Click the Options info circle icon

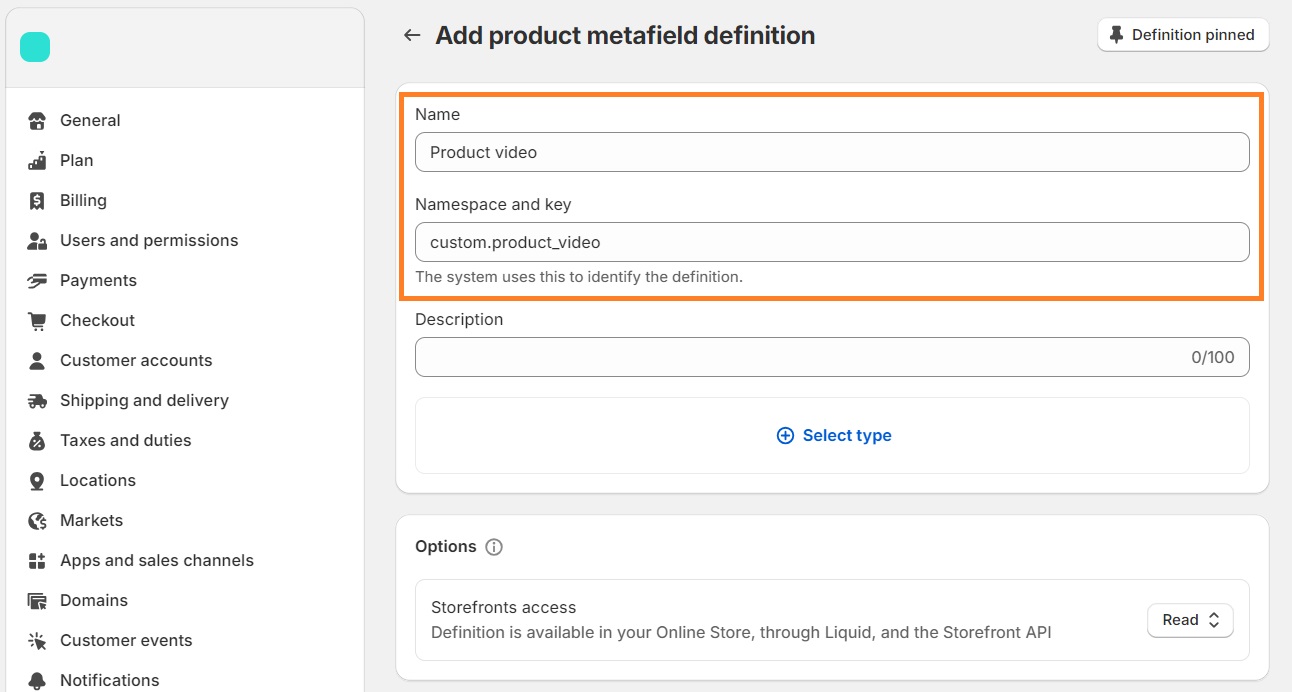coord(494,547)
